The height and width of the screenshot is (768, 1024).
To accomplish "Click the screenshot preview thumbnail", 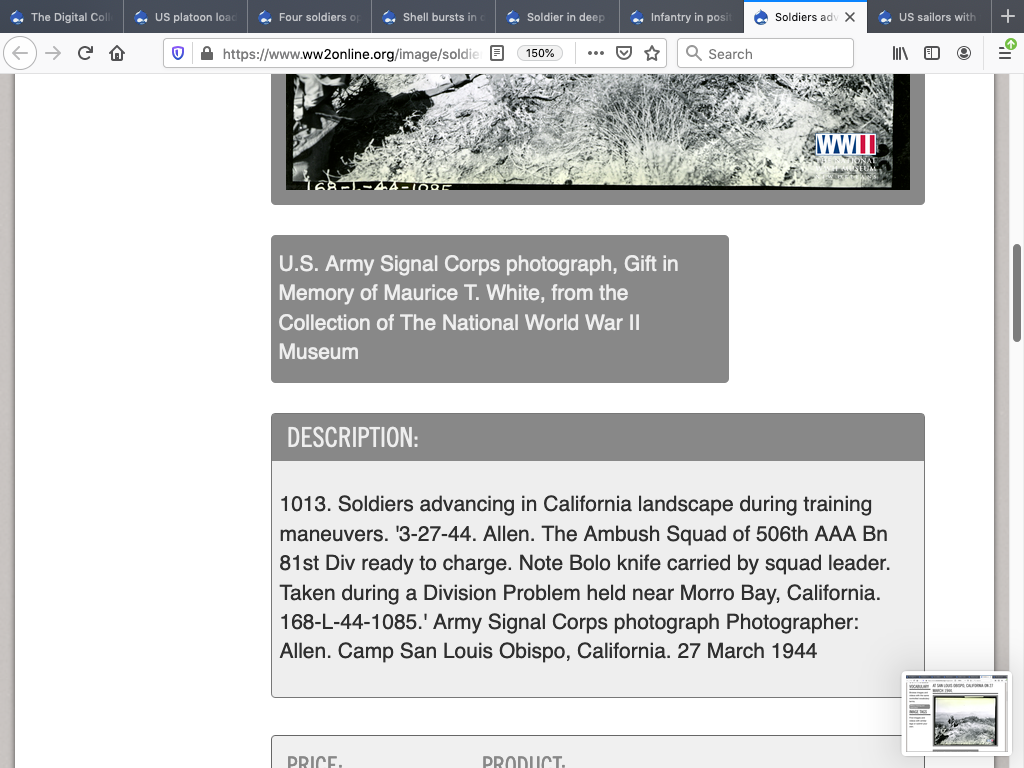I will tap(956, 714).
